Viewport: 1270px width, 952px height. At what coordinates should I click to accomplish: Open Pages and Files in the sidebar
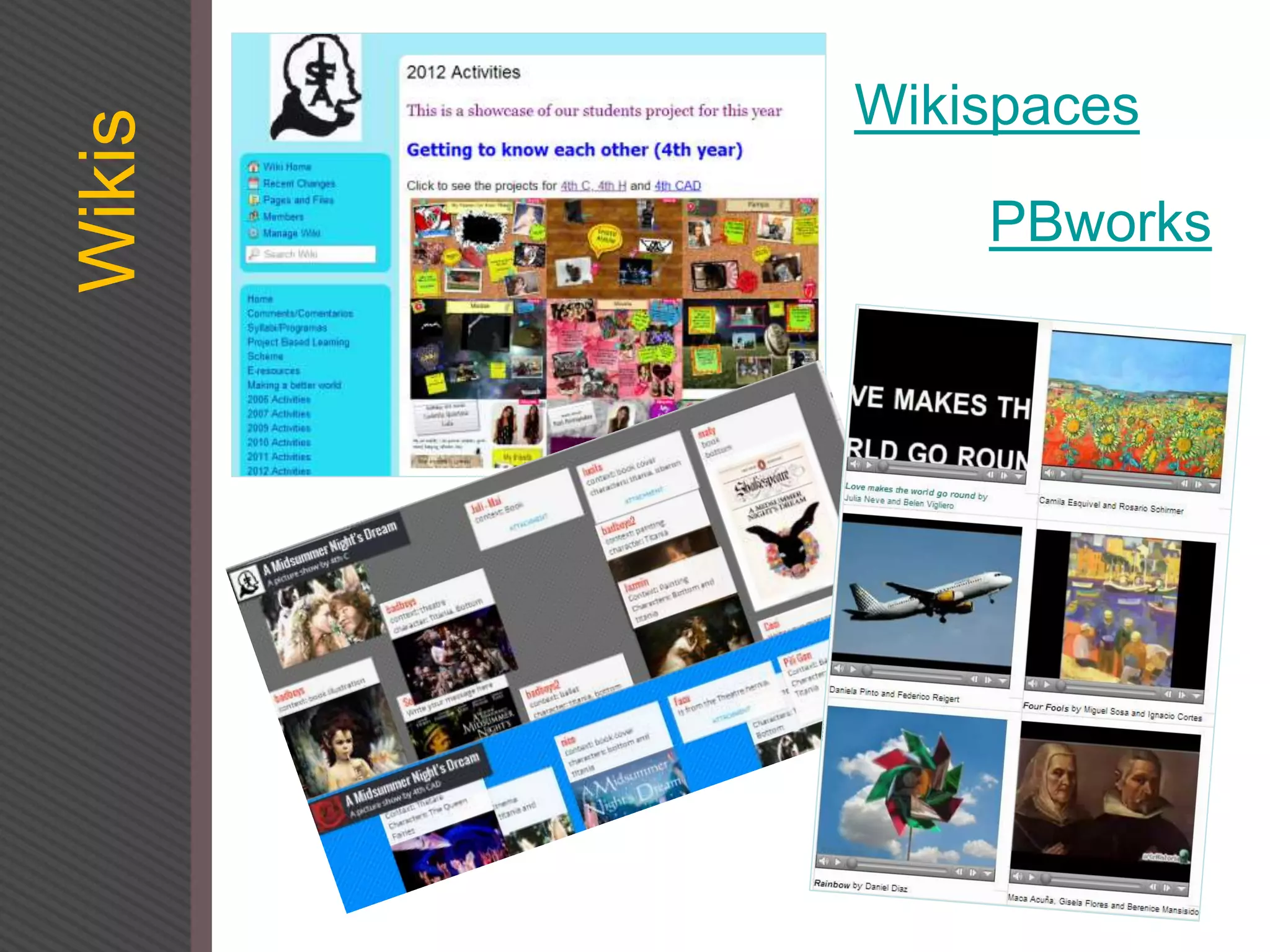pos(298,200)
